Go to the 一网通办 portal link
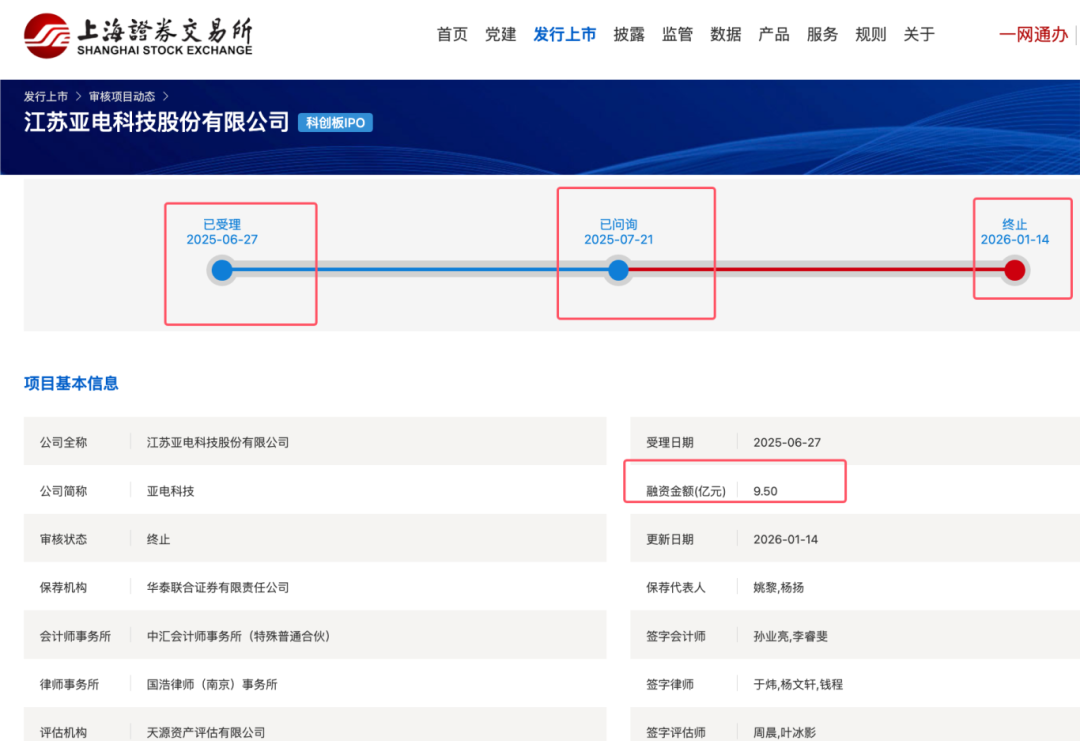1080x741 pixels. point(1033,34)
